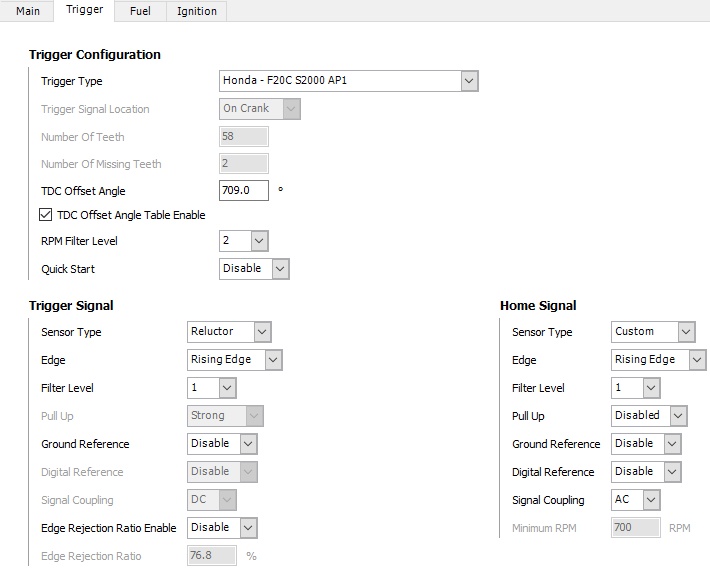
Task: Click the Edge Rejection Ratio Enable label
Action: pyautogui.click(x=108, y=528)
